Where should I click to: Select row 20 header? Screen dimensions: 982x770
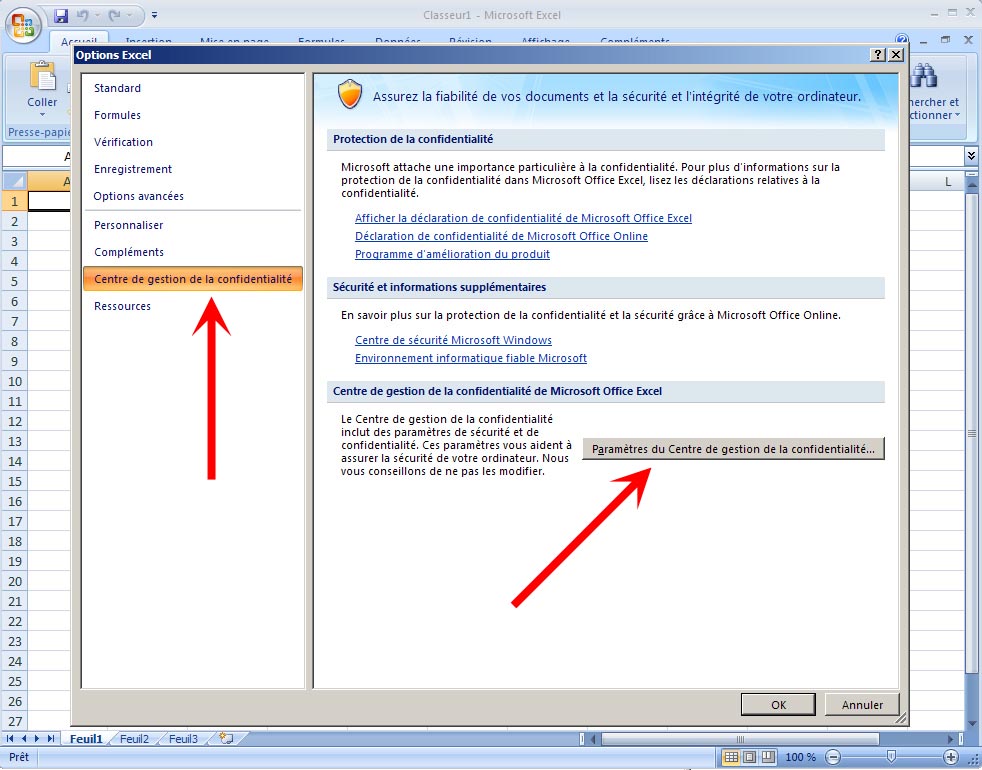click(14, 581)
